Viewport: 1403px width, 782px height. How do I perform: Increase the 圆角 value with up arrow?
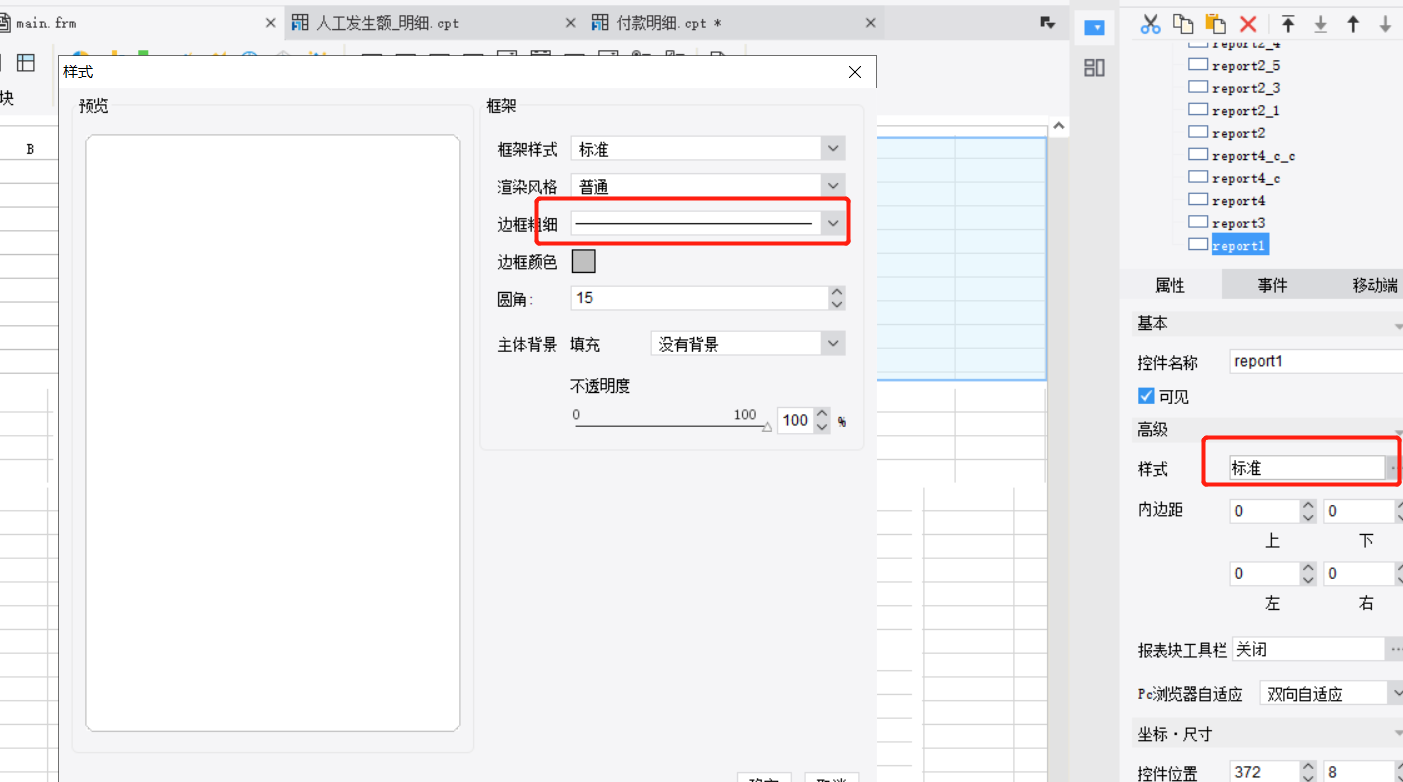[x=837, y=292]
